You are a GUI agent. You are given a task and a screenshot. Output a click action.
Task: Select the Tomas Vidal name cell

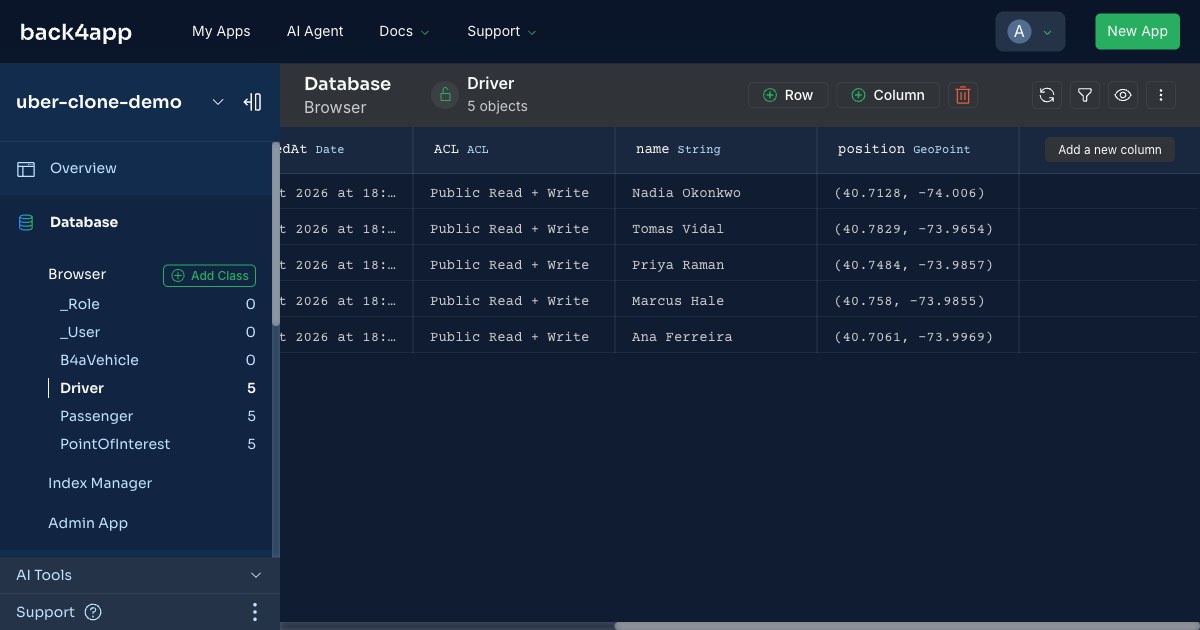pos(716,229)
